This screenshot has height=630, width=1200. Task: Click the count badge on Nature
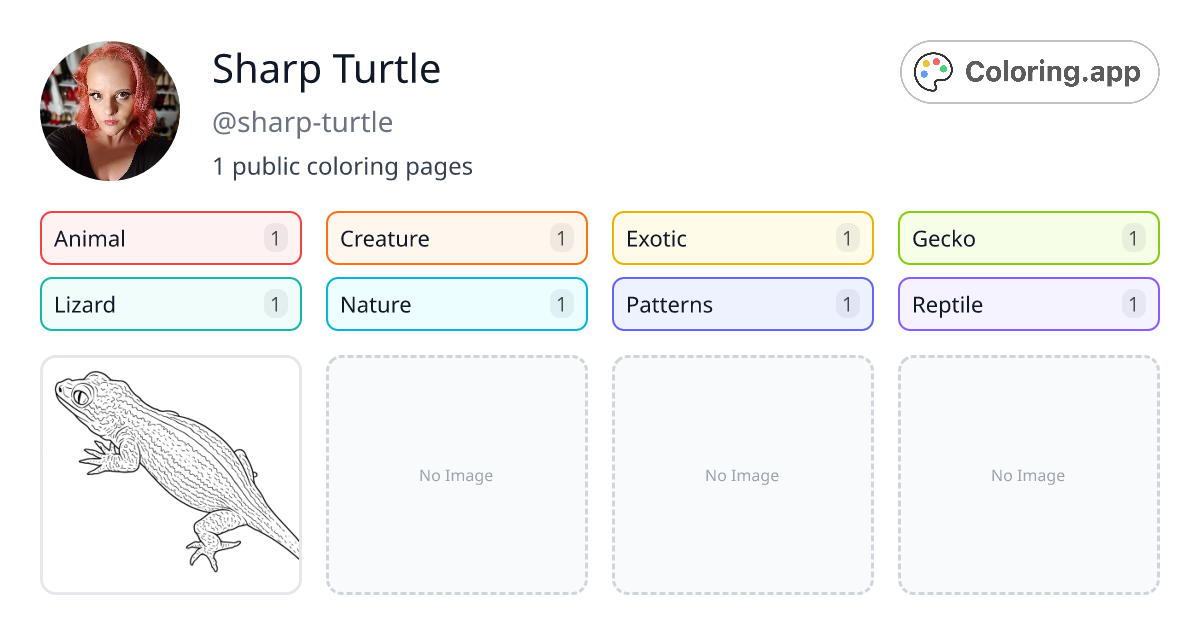(561, 304)
